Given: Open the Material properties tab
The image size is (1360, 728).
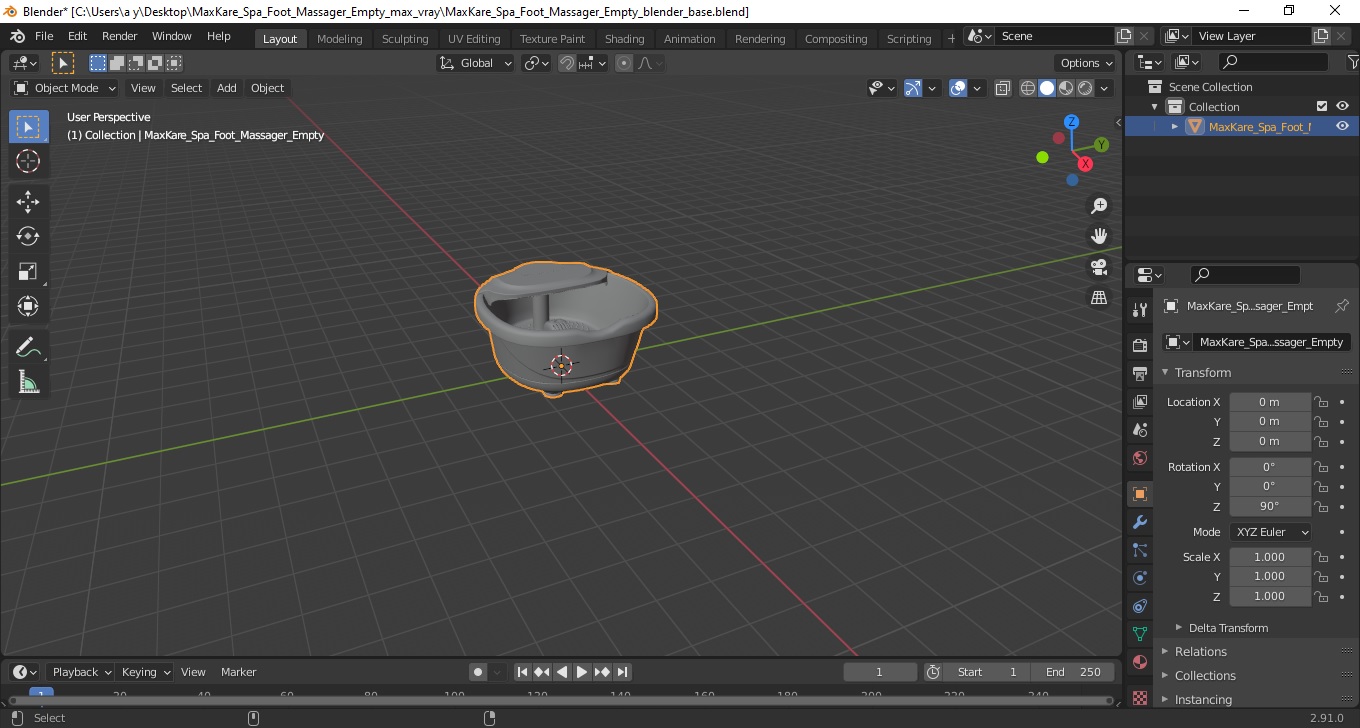Looking at the screenshot, I should (1140, 662).
